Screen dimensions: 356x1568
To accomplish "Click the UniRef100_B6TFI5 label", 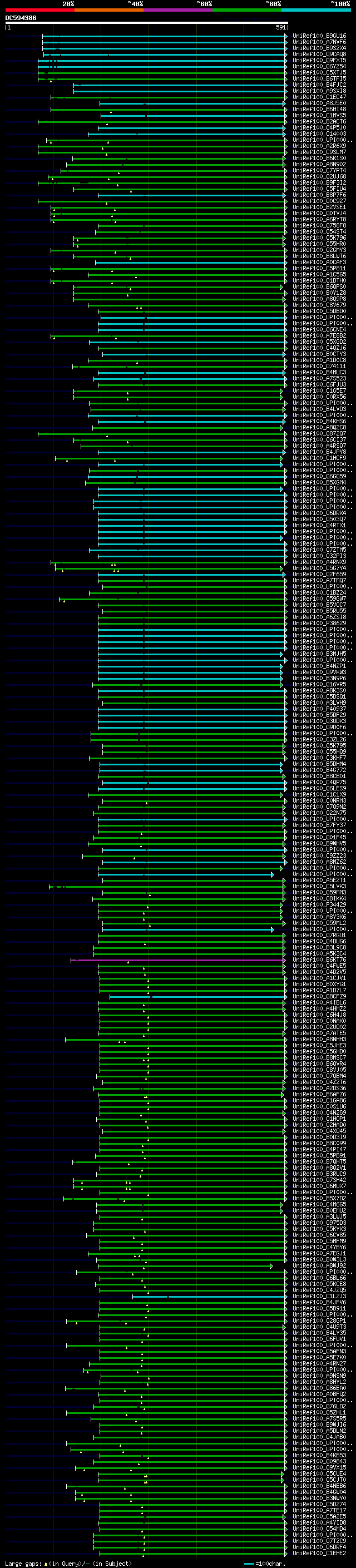I will tap(319, 78).
